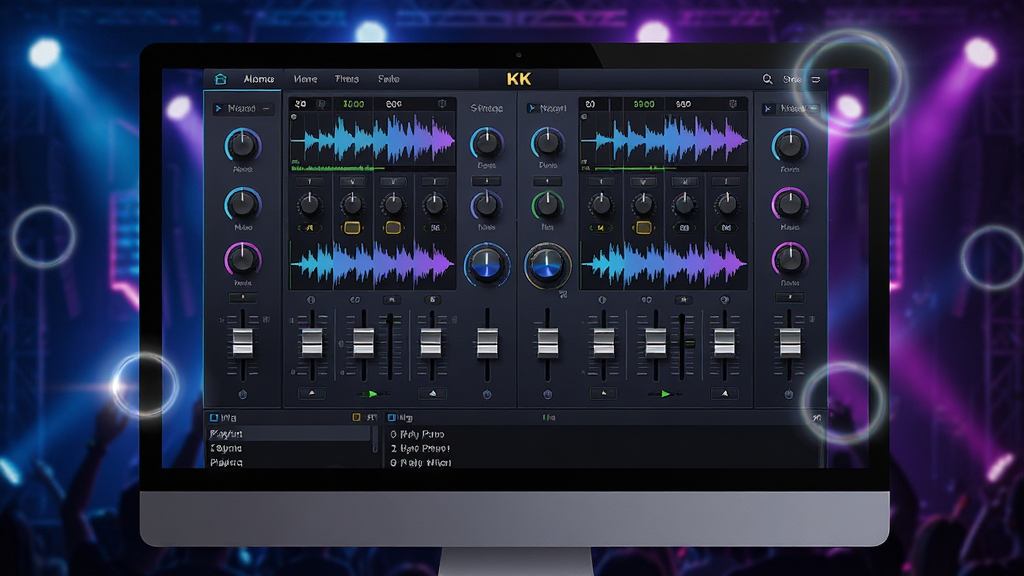Open the menu icon right of the search
The height and width of the screenshot is (576, 1024).
816,80
